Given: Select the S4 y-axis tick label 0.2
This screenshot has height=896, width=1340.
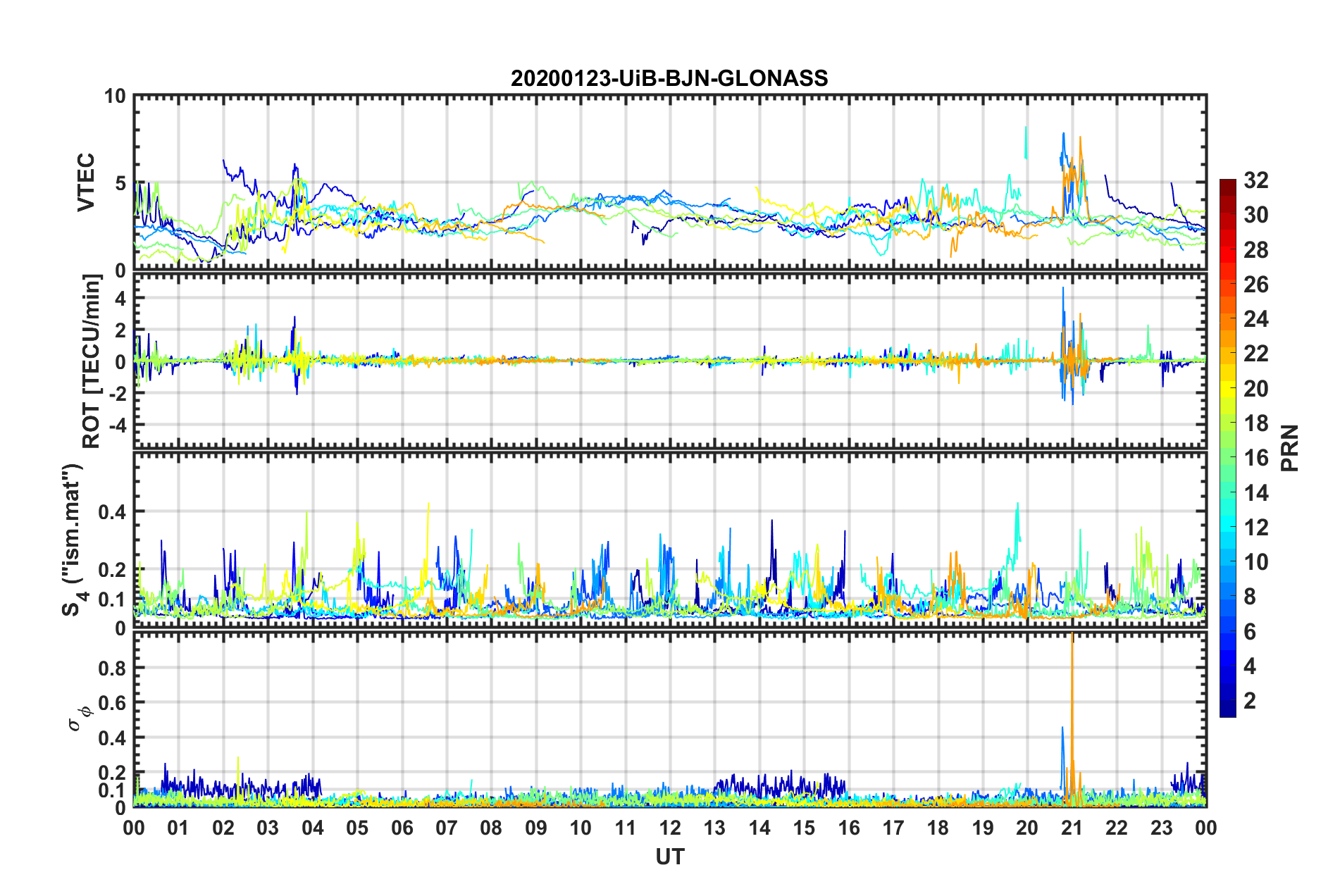Looking at the screenshot, I should [112, 570].
